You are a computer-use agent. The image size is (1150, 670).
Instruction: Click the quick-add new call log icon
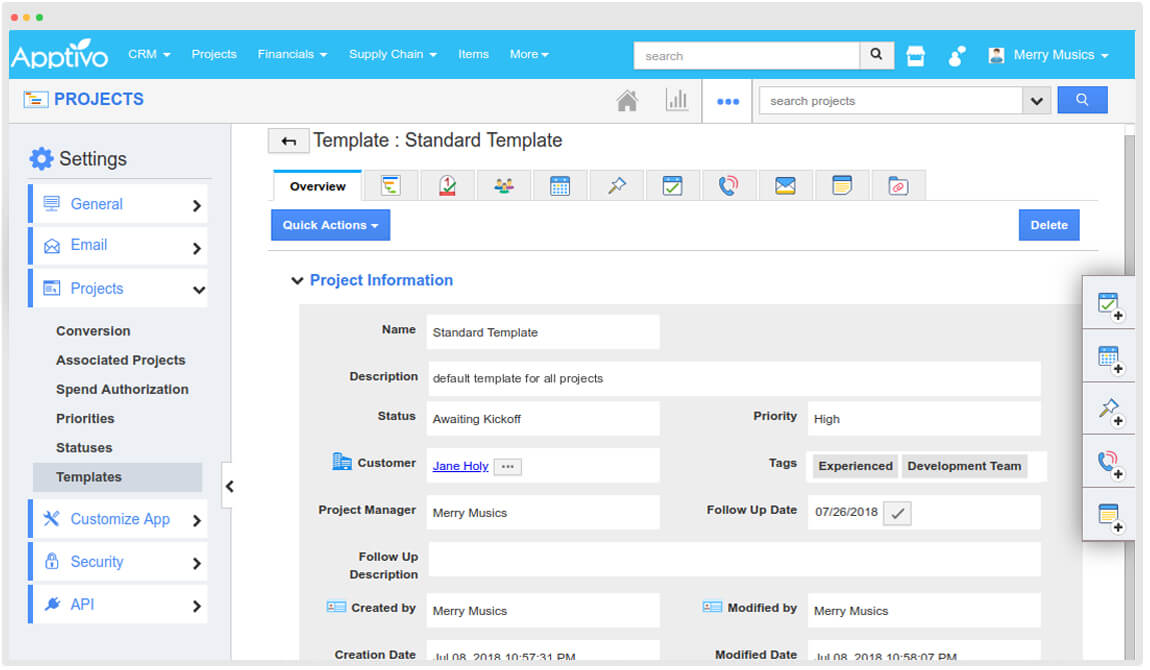(x=1108, y=461)
